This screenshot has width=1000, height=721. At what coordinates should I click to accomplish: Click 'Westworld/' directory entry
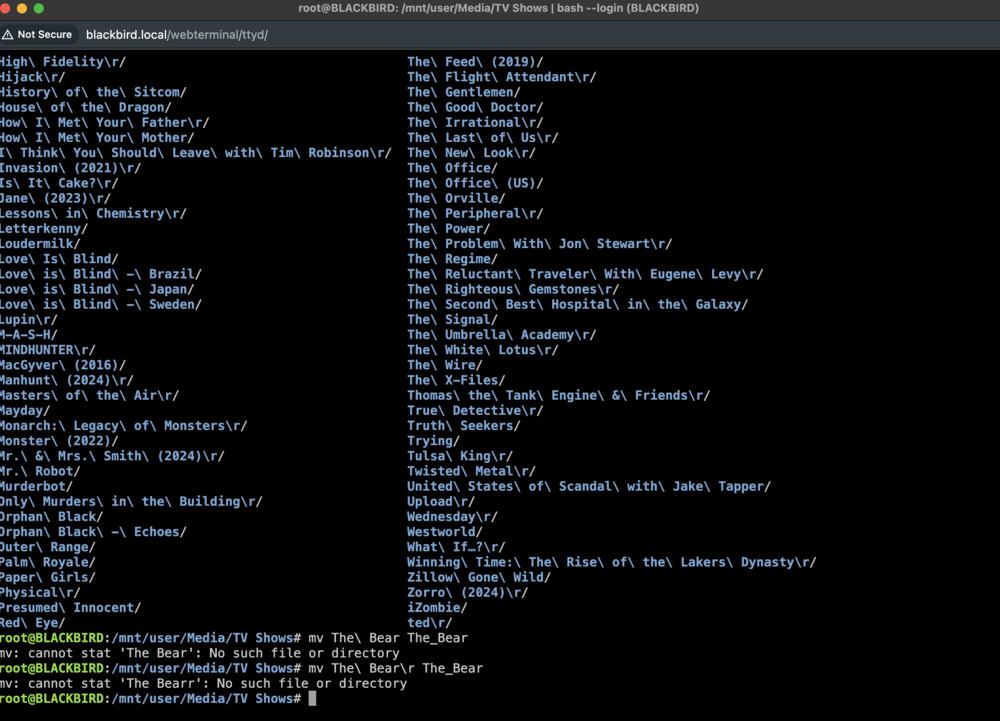click(x=445, y=532)
